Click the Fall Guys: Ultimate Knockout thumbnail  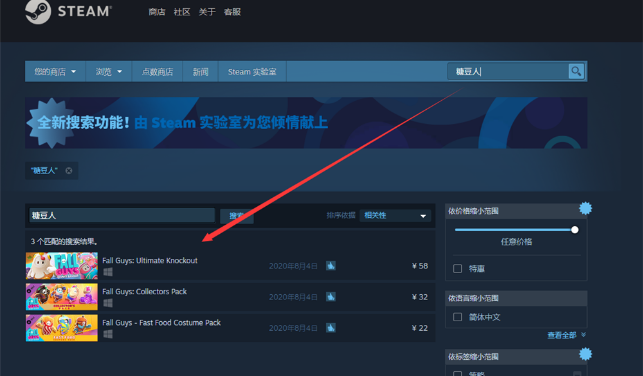(x=62, y=266)
